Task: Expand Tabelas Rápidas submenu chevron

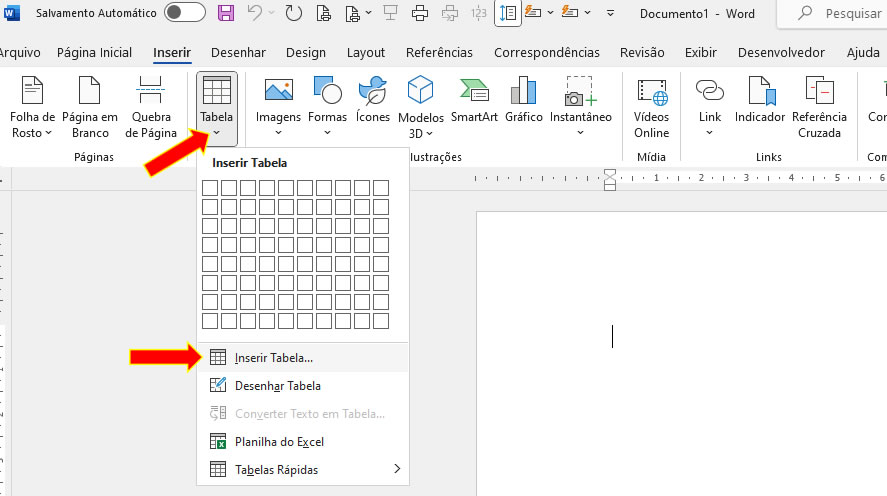Action: [x=397, y=469]
